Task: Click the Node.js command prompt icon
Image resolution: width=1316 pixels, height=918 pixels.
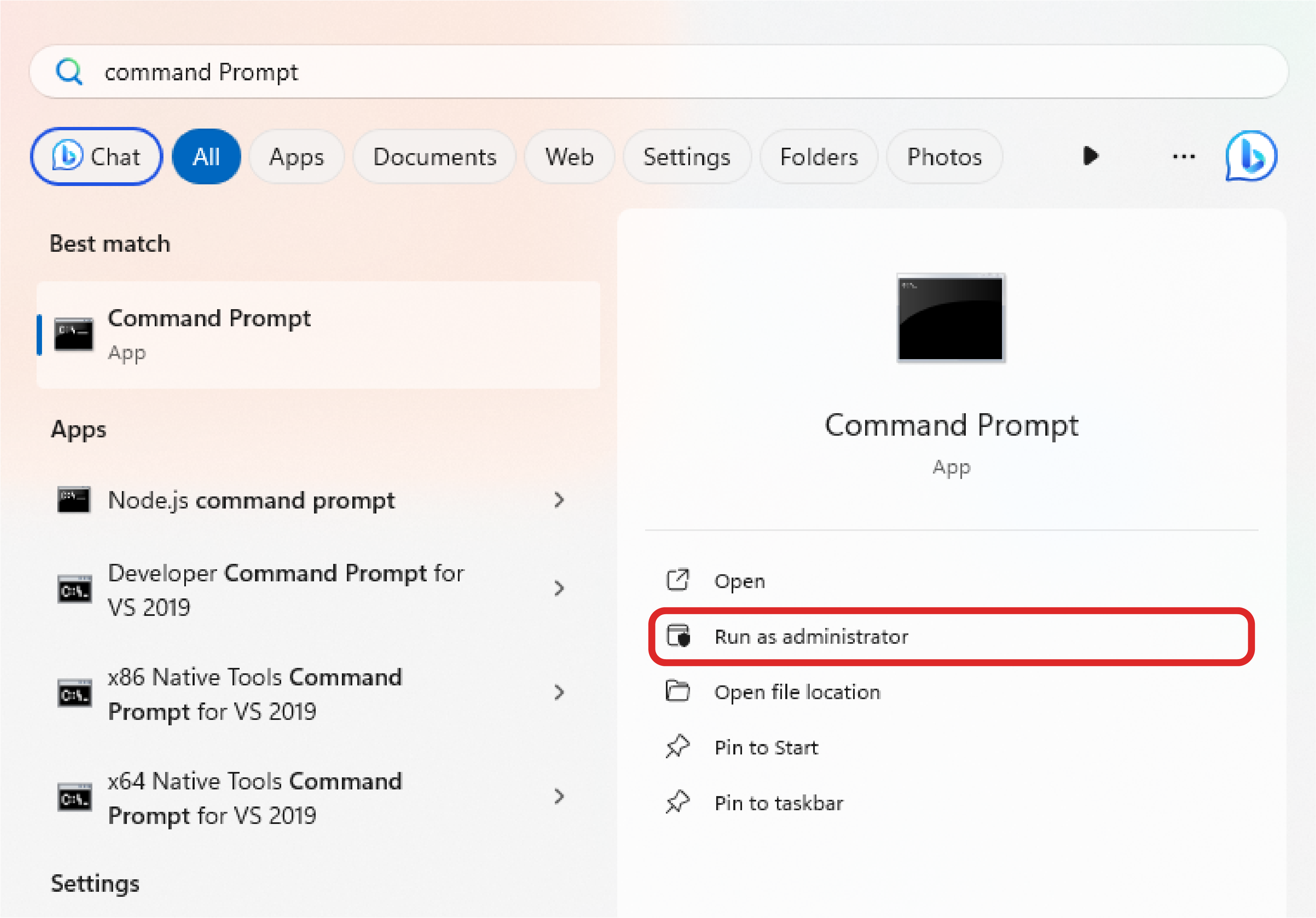Action: [73, 501]
